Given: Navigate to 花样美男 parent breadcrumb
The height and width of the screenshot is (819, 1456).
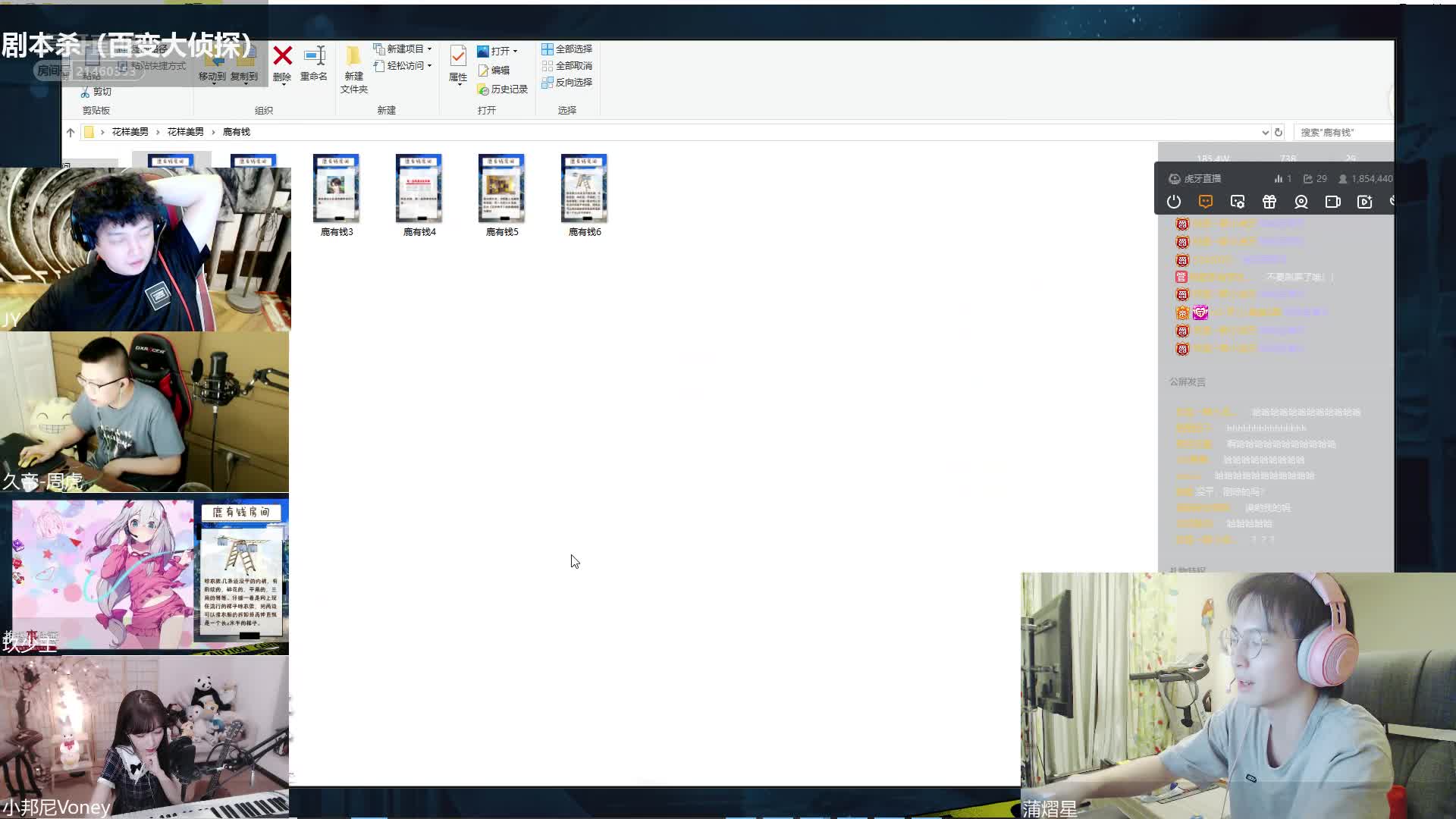Looking at the screenshot, I should pyautogui.click(x=185, y=132).
